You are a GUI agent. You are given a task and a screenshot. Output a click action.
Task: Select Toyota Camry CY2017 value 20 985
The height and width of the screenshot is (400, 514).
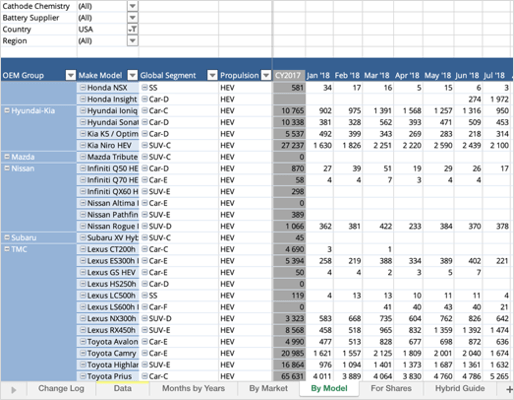point(289,353)
